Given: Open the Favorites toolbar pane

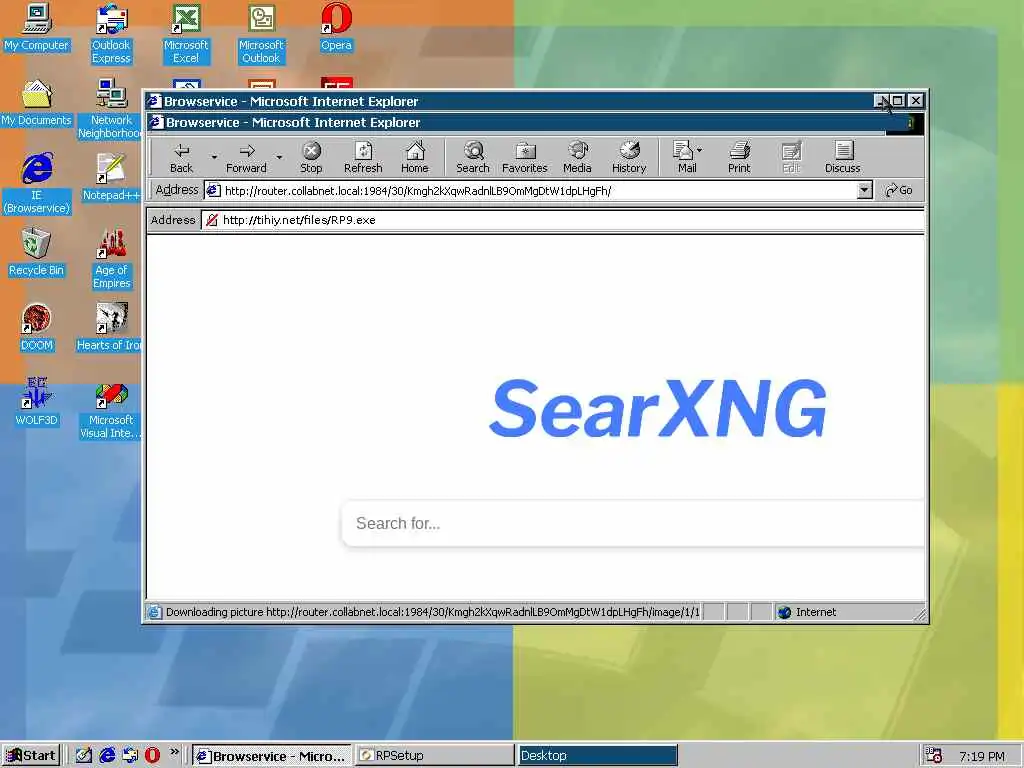Looking at the screenshot, I should pyautogui.click(x=524, y=157).
